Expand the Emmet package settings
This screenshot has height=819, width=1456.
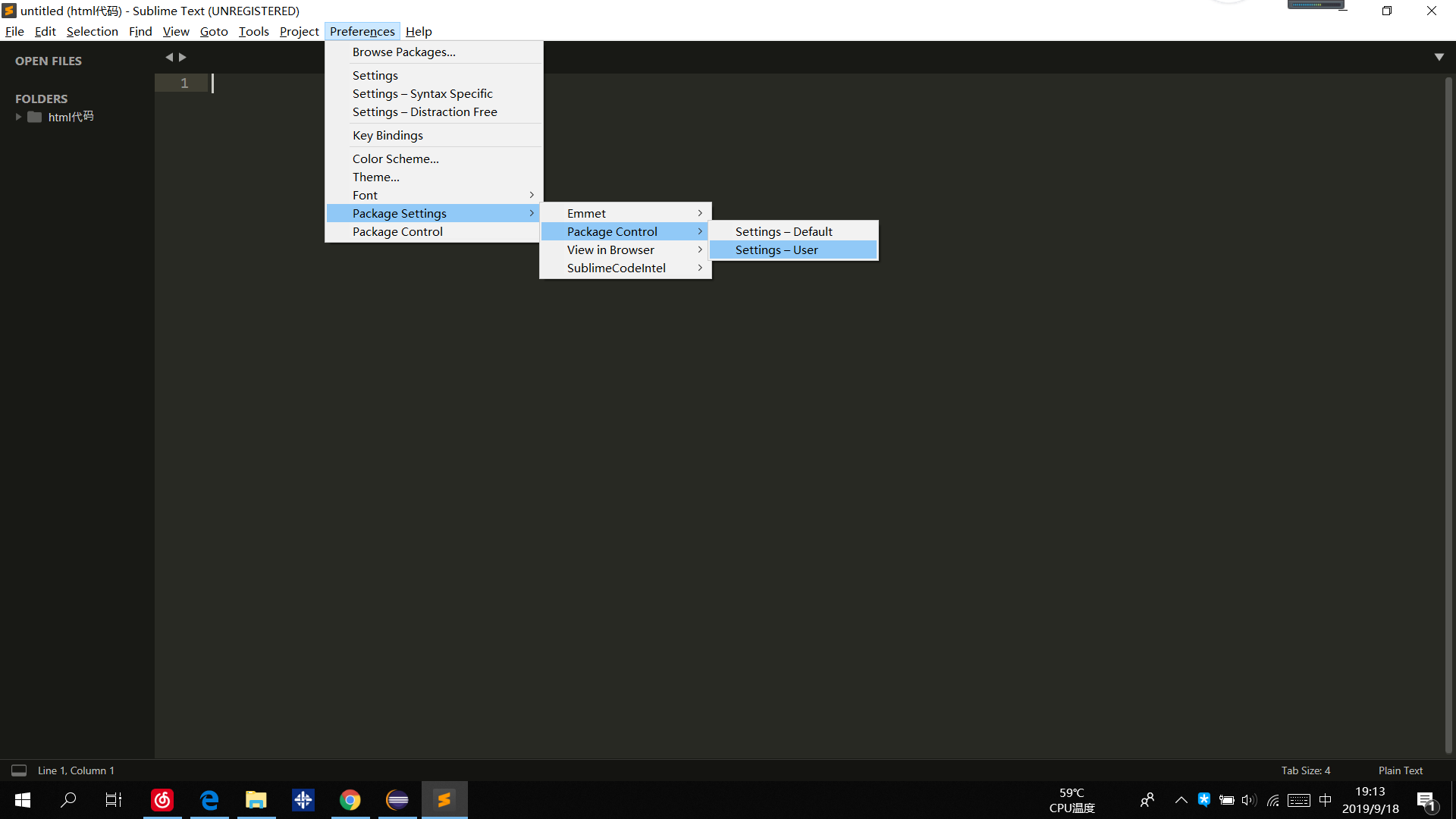626,214
